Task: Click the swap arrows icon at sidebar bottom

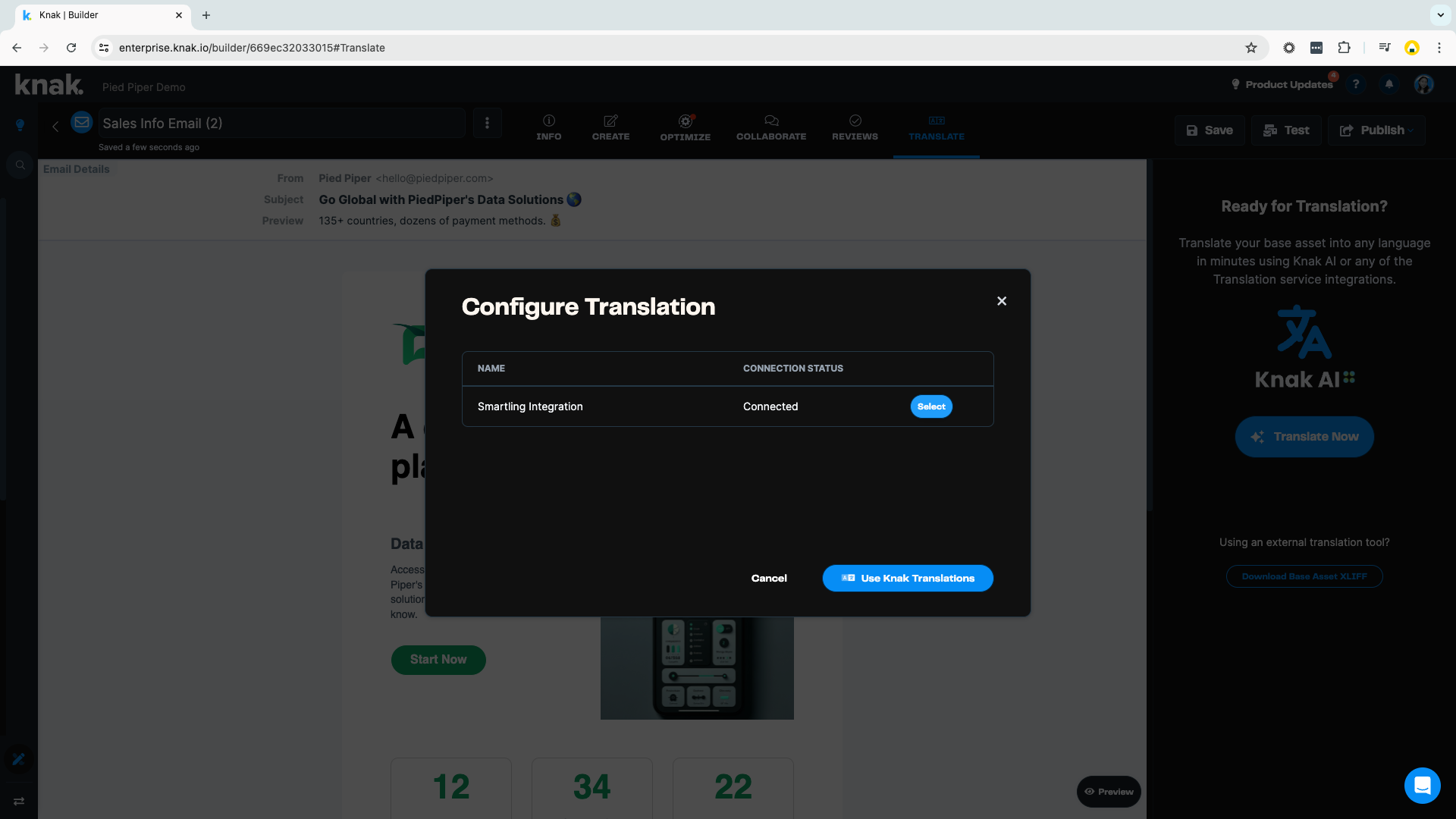Action: [x=19, y=801]
